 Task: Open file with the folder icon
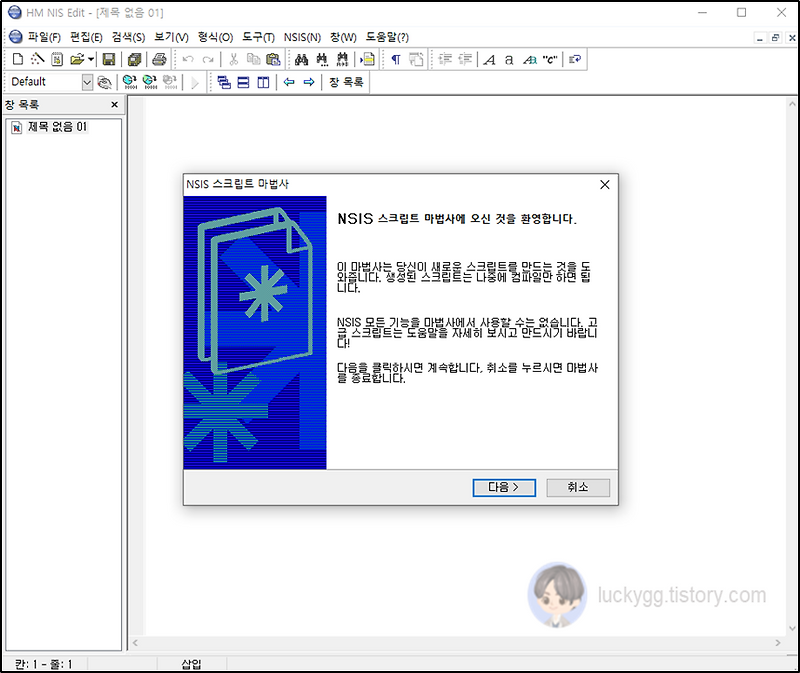77,59
